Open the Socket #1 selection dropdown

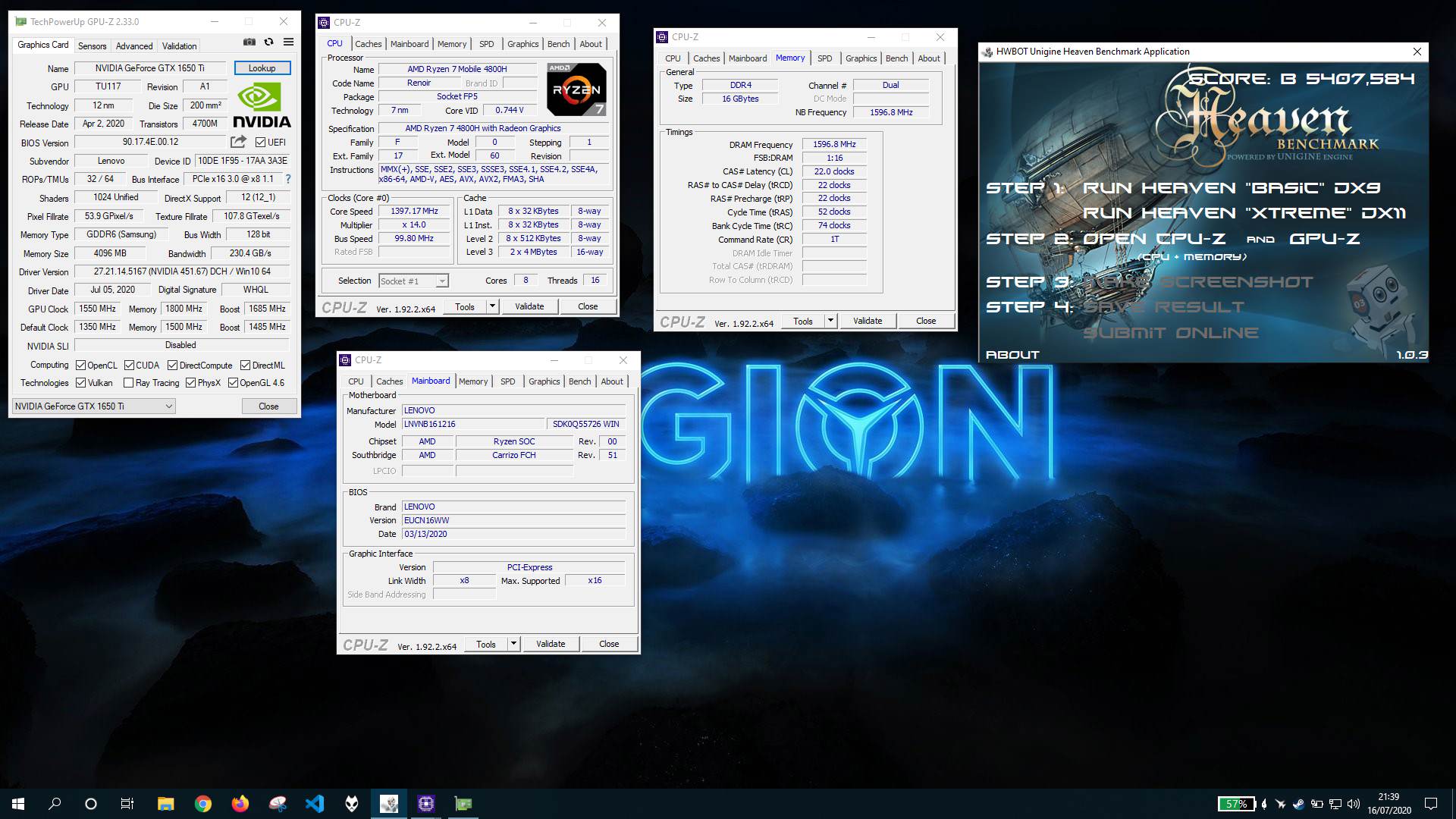[413, 281]
